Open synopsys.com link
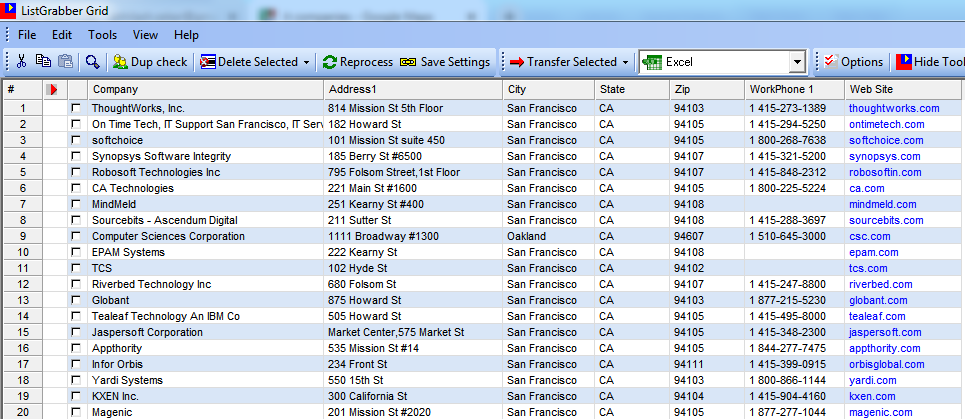The height and width of the screenshot is (419, 965). click(x=884, y=156)
